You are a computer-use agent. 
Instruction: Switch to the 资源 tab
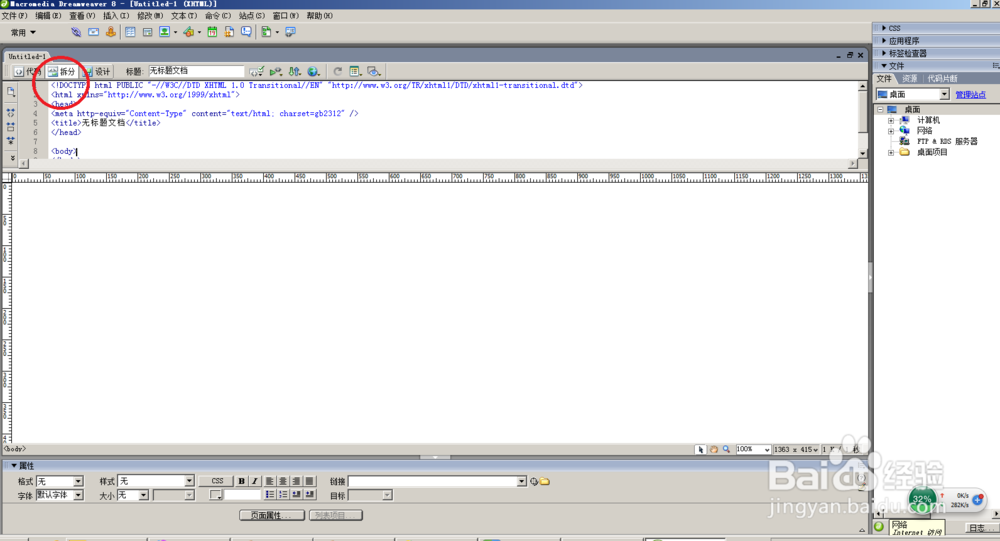click(x=909, y=78)
